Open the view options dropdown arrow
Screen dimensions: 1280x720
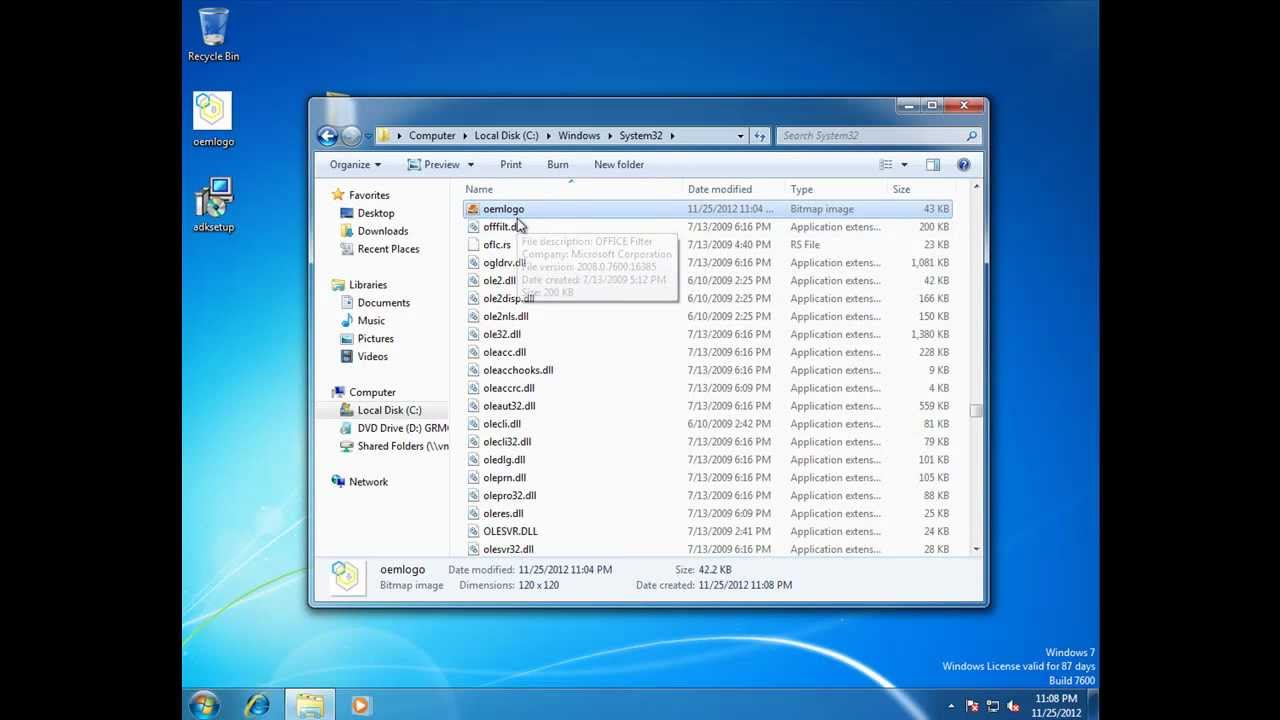pos(904,165)
